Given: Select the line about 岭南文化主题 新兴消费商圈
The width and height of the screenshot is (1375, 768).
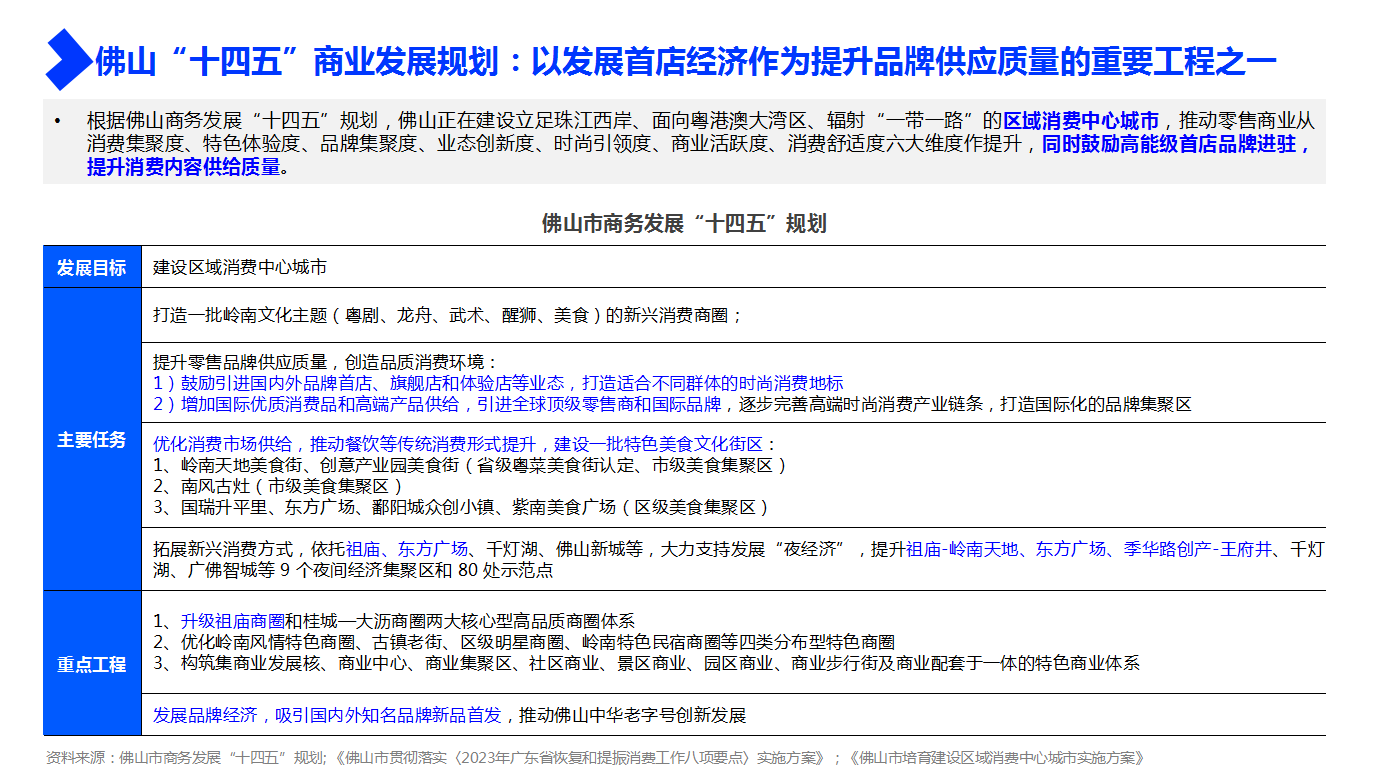Looking at the screenshot, I should coord(447,314).
